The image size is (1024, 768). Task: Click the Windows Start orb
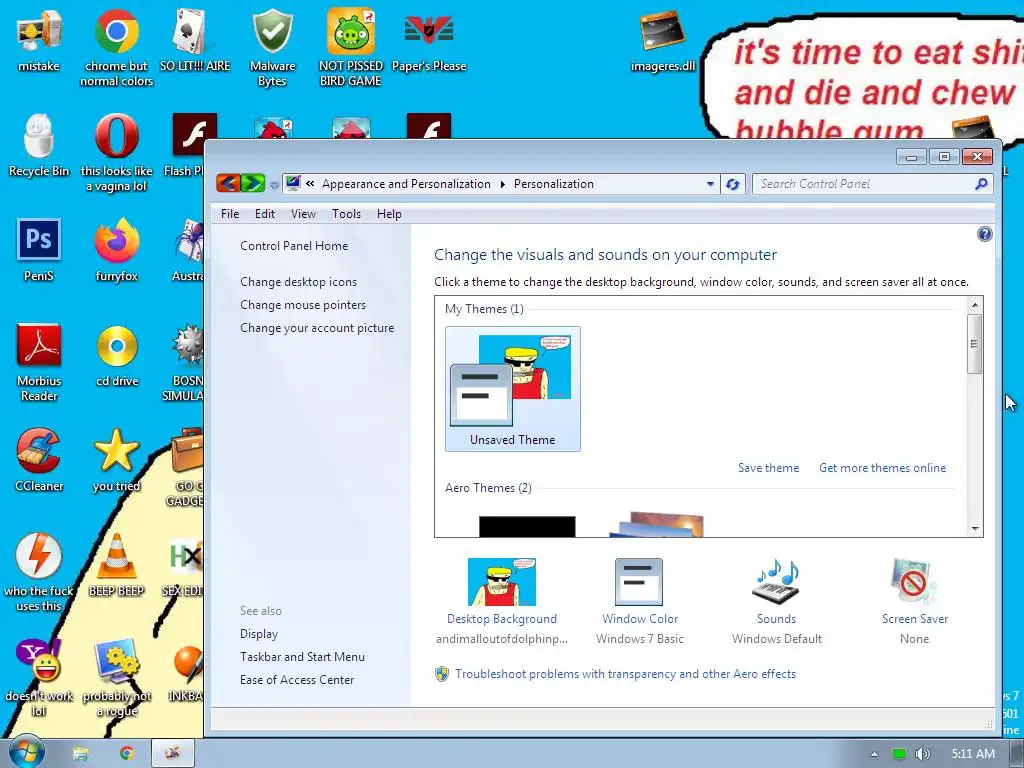tap(25, 752)
